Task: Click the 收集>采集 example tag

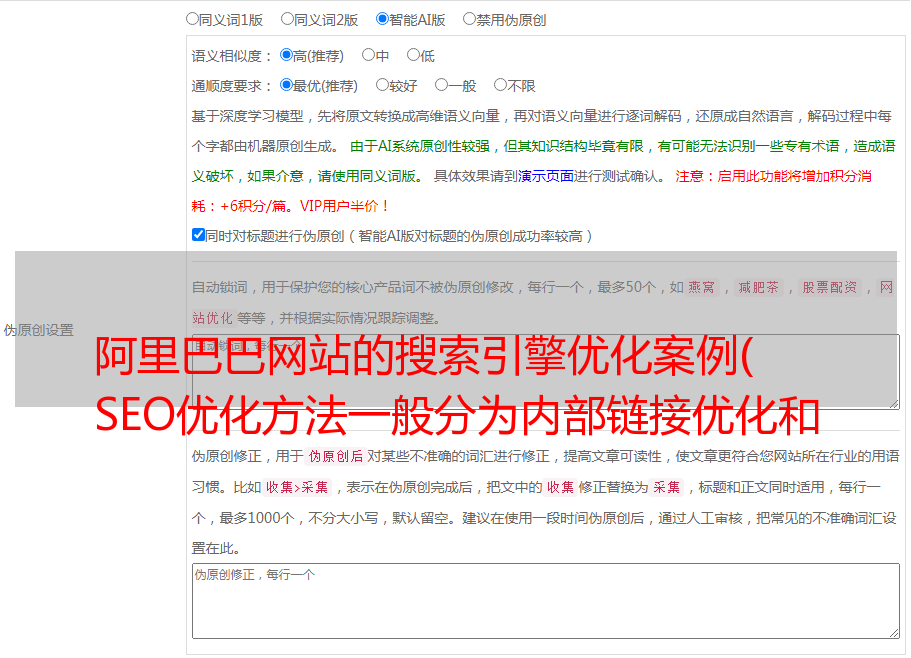Action: (x=297, y=487)
